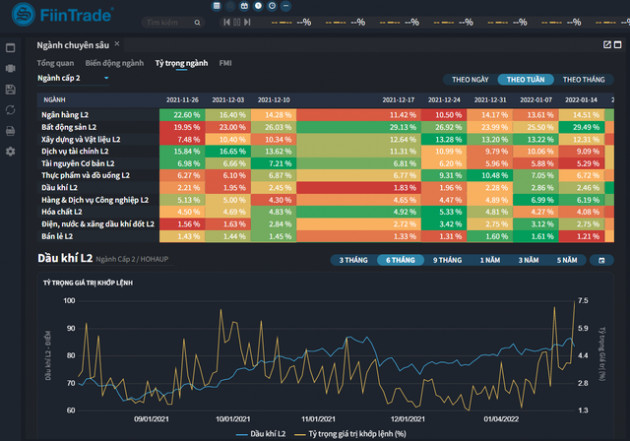
Task: Pause the ticker tape
Action: (x=237, y=22)
